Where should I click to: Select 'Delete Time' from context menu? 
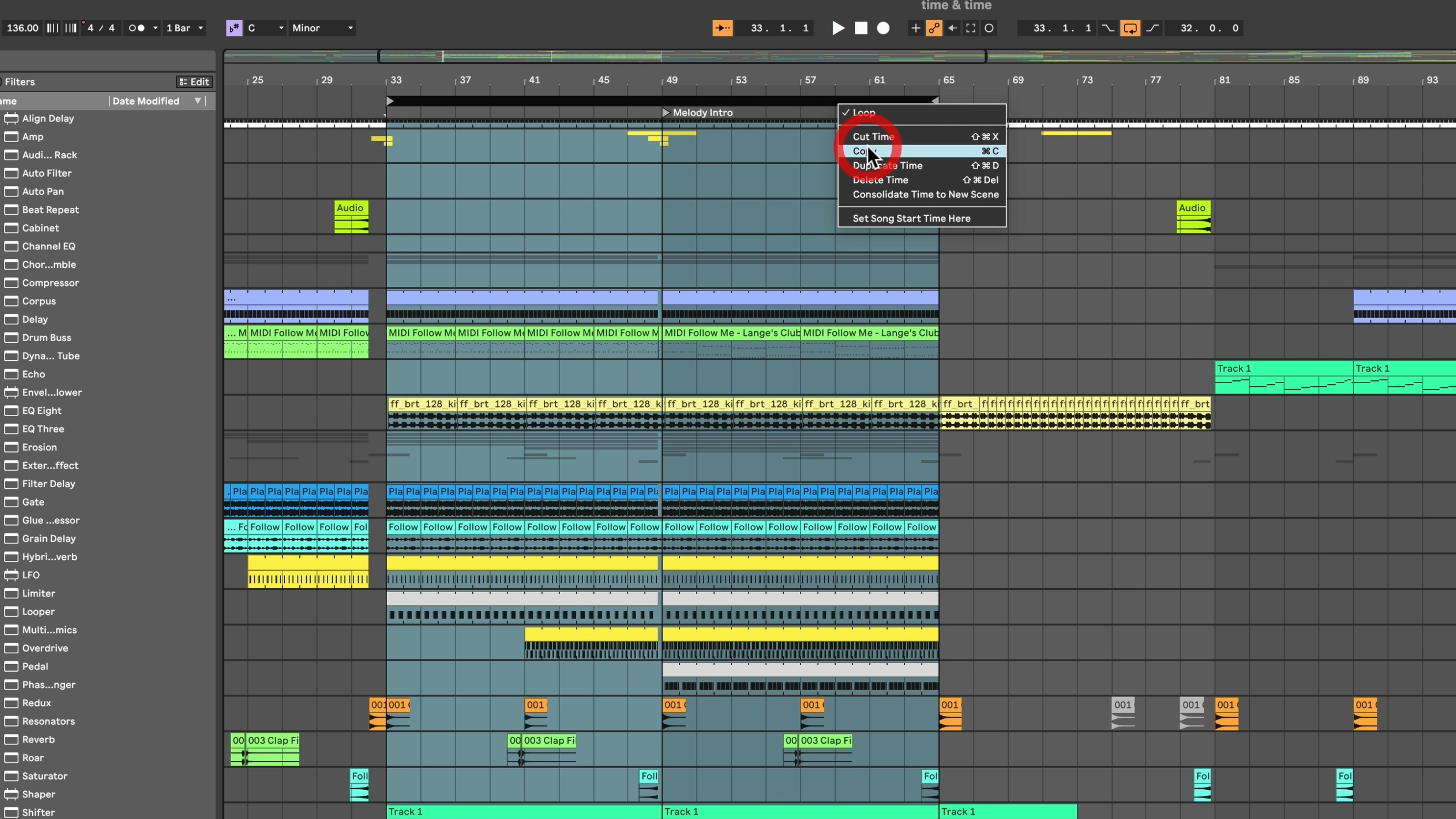click(x=879, y=179)
